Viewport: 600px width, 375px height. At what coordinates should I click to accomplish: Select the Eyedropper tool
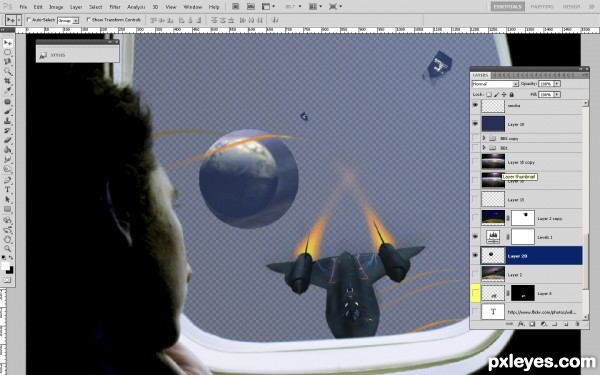(x=7, y=90)
